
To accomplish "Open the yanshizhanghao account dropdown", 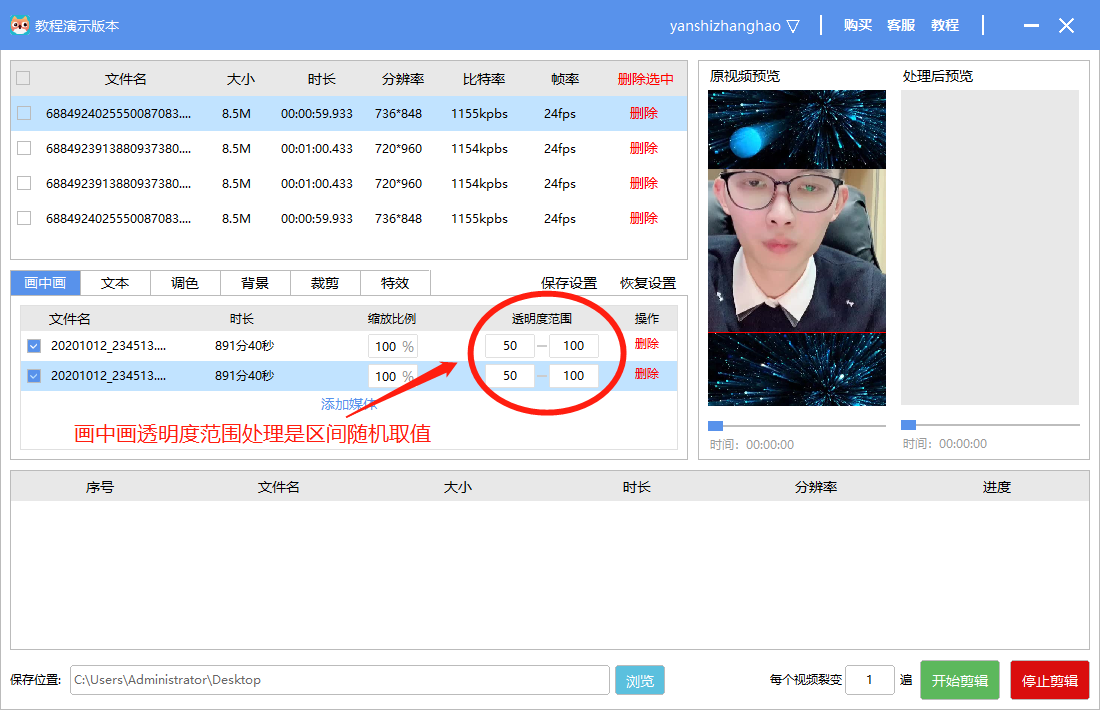I will tap(734, 26).
